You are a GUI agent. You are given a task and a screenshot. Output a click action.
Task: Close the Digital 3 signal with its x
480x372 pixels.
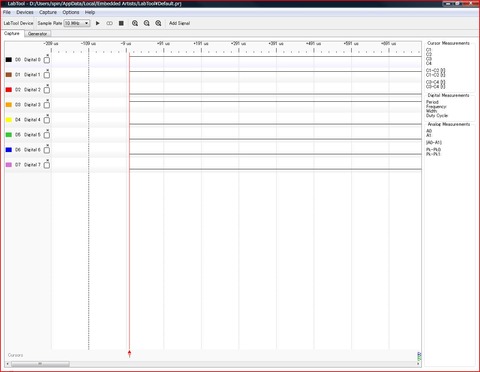click(x=48, y=100)
